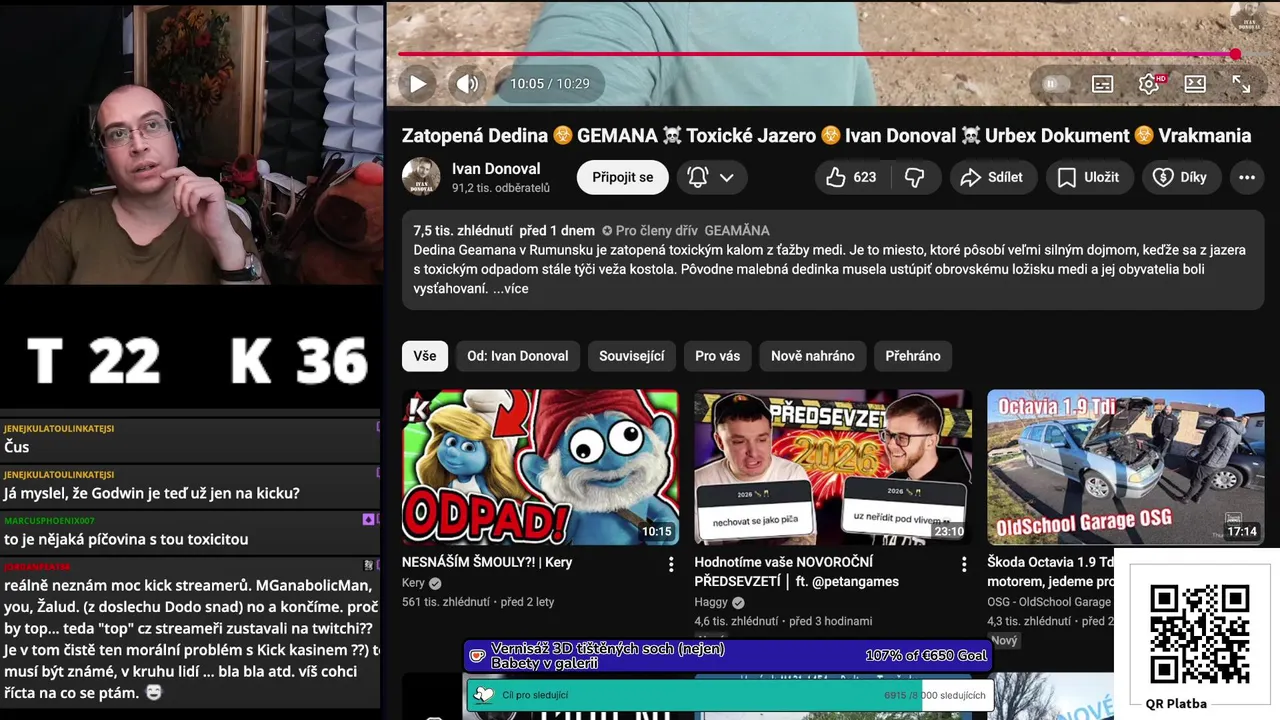
Task: Click the K 36 counter overlay
Action: (x=299, y=361)
